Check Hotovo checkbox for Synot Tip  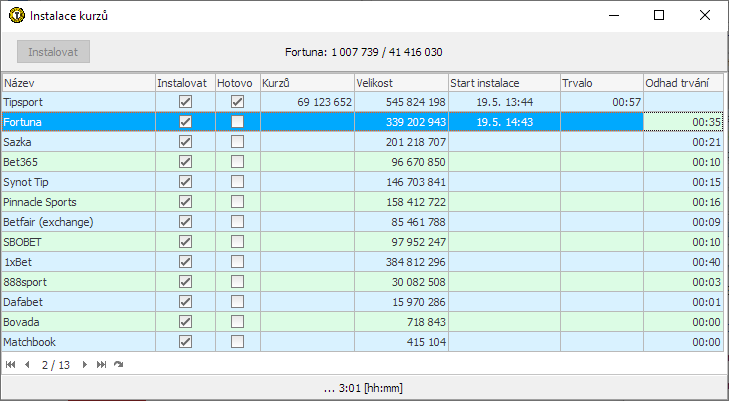coord(238,181)
